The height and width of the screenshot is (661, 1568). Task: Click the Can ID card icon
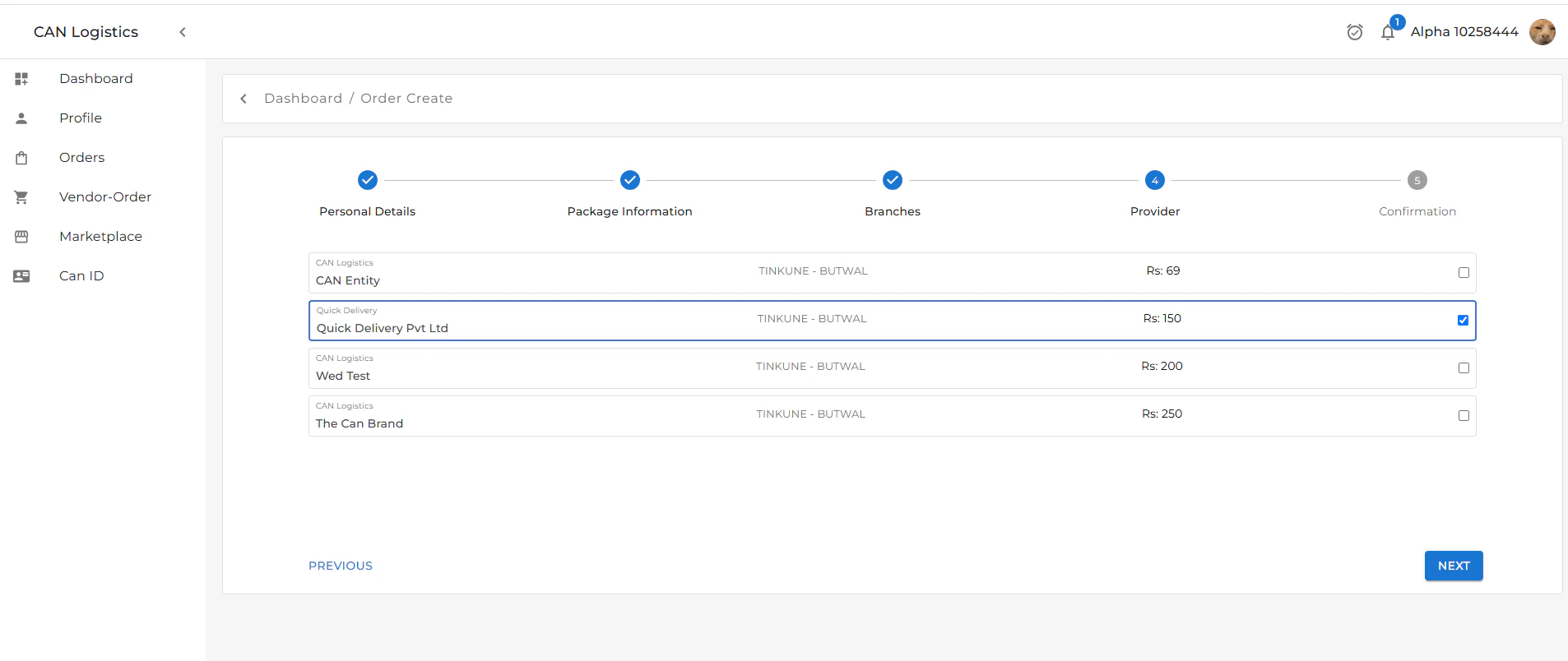(21, 276)
